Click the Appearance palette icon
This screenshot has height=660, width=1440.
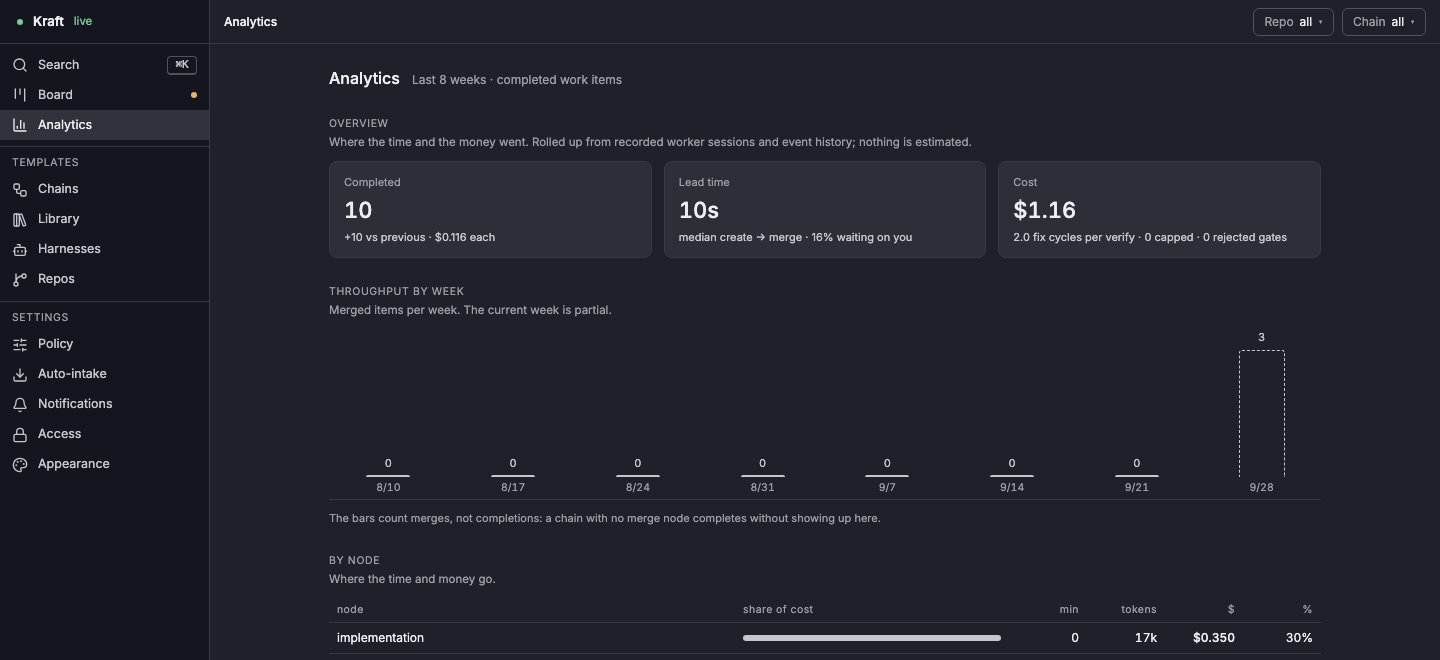coord(20,464)
